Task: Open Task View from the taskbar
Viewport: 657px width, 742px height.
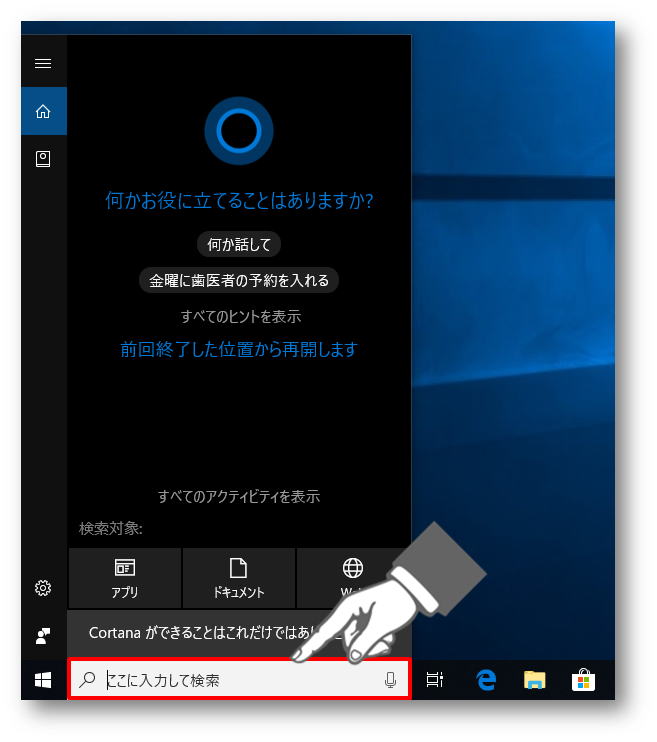Action: tap(435, 680)
